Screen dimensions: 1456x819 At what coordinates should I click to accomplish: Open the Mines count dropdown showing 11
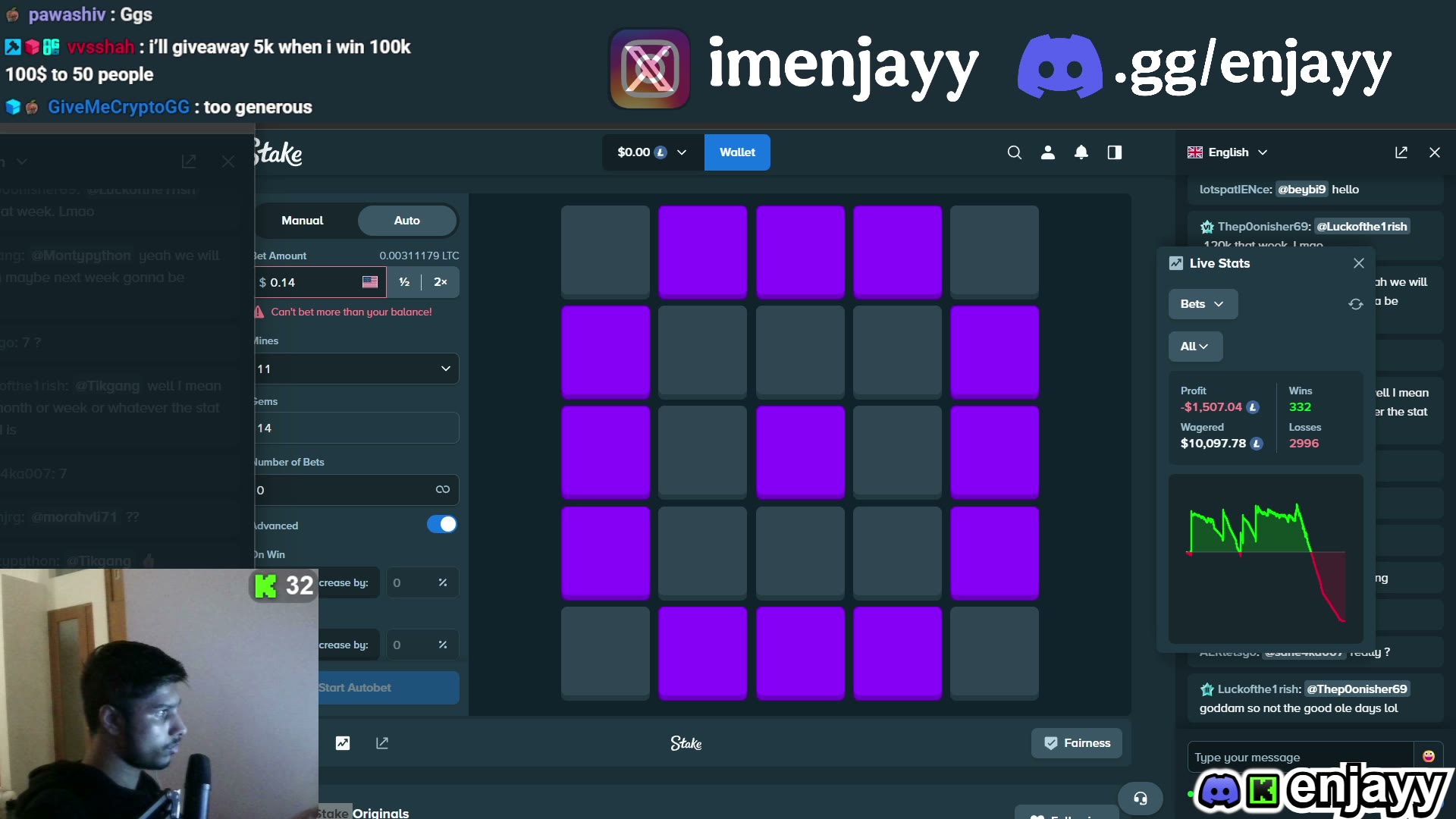[x=356, y=369]
